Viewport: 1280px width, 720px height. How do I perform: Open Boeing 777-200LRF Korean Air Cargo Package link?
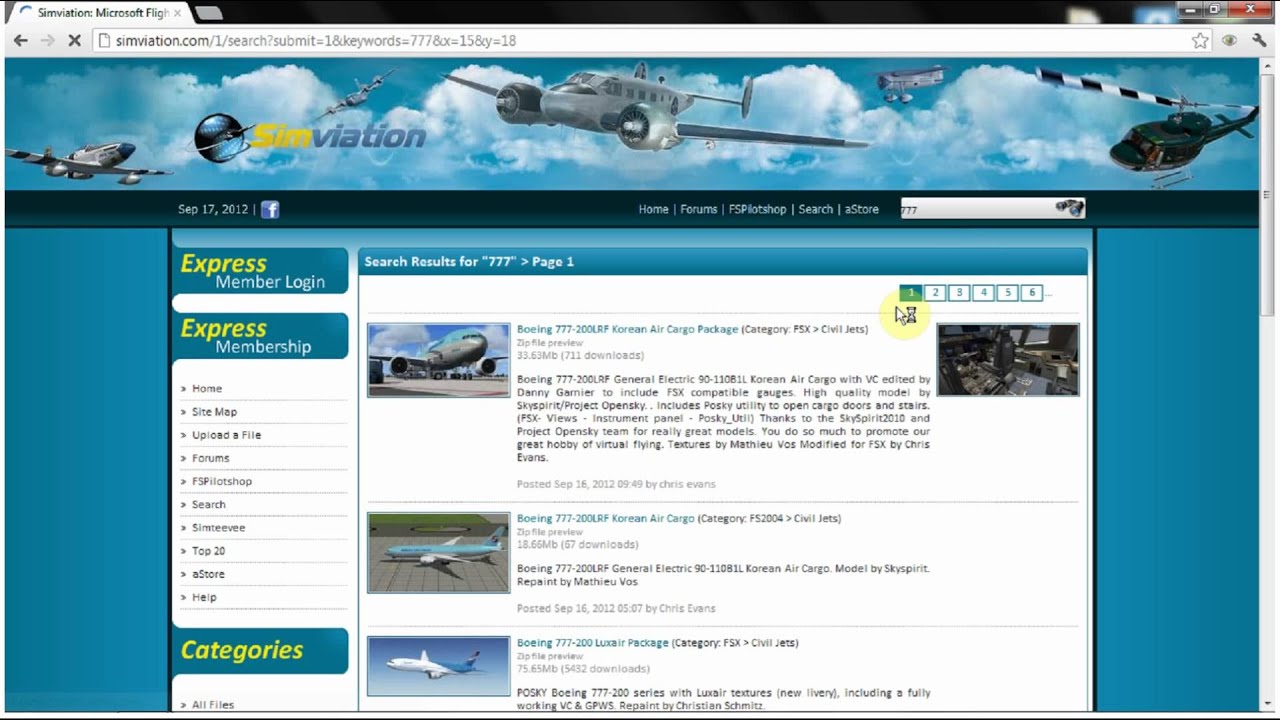pos(627,329)
